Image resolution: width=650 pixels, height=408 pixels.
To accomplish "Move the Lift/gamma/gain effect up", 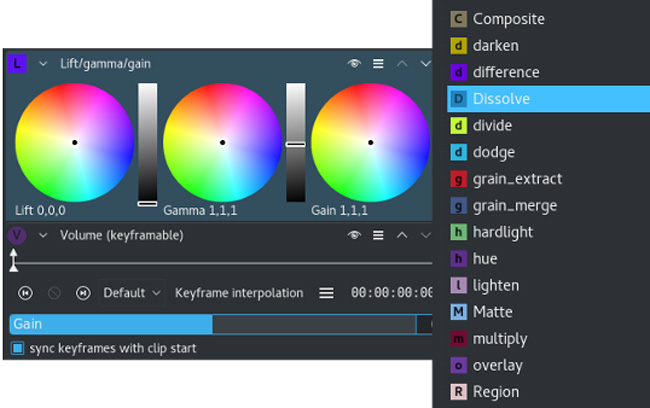I will pyautogui.click(x=402, y=64).
